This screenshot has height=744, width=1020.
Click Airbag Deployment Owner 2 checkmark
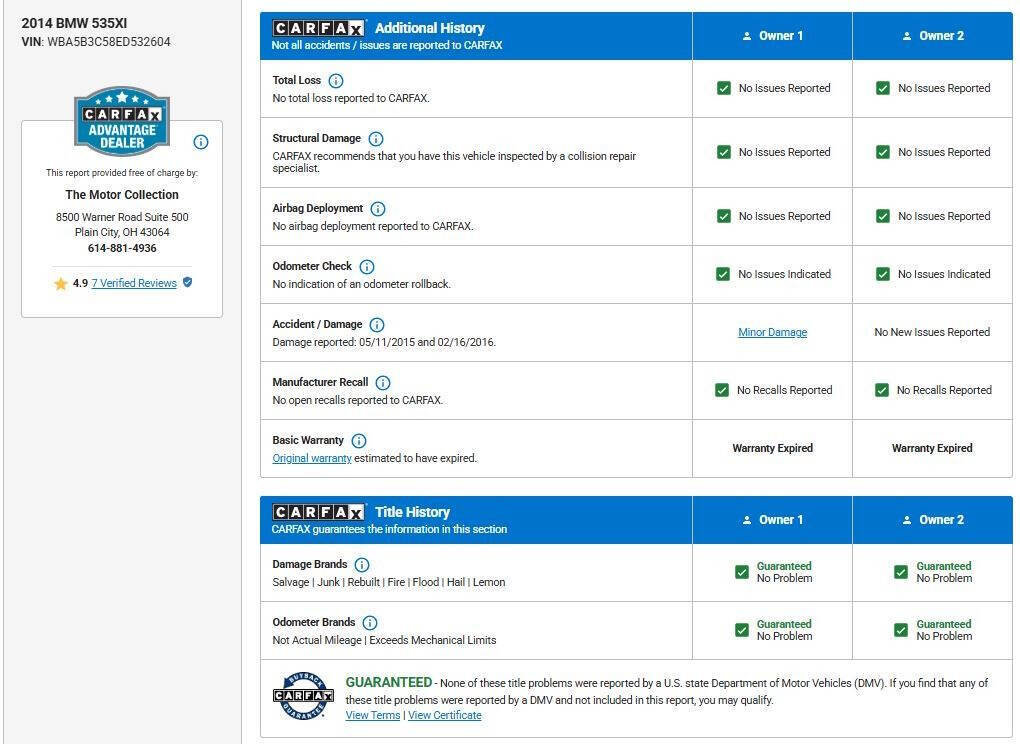point(883,216)
